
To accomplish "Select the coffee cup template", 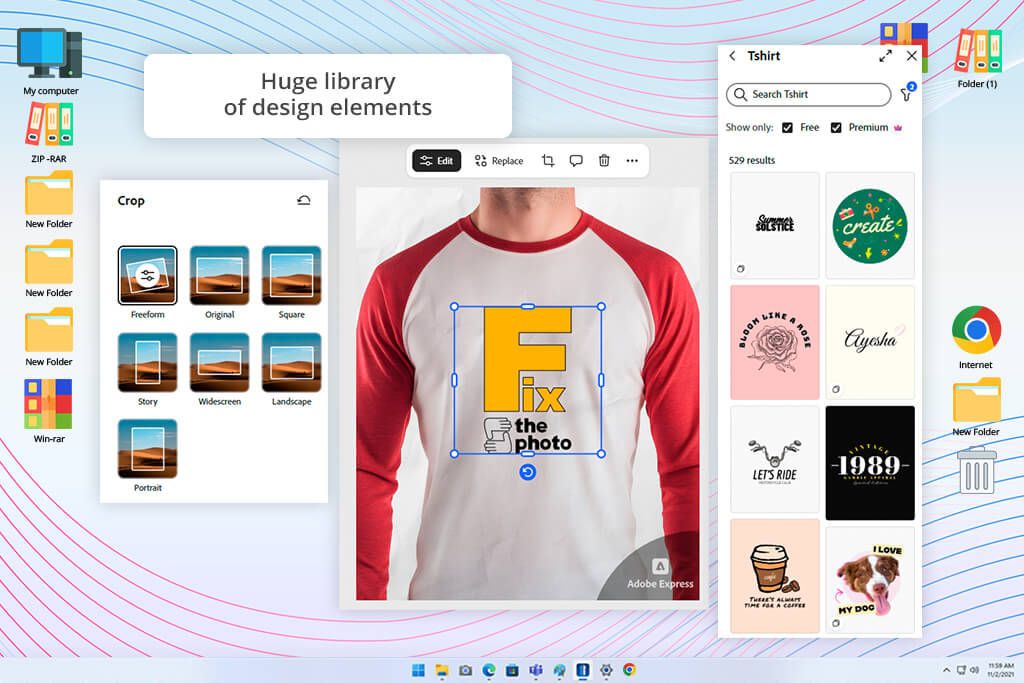I will pyautogui.click(x=775, y=576).
